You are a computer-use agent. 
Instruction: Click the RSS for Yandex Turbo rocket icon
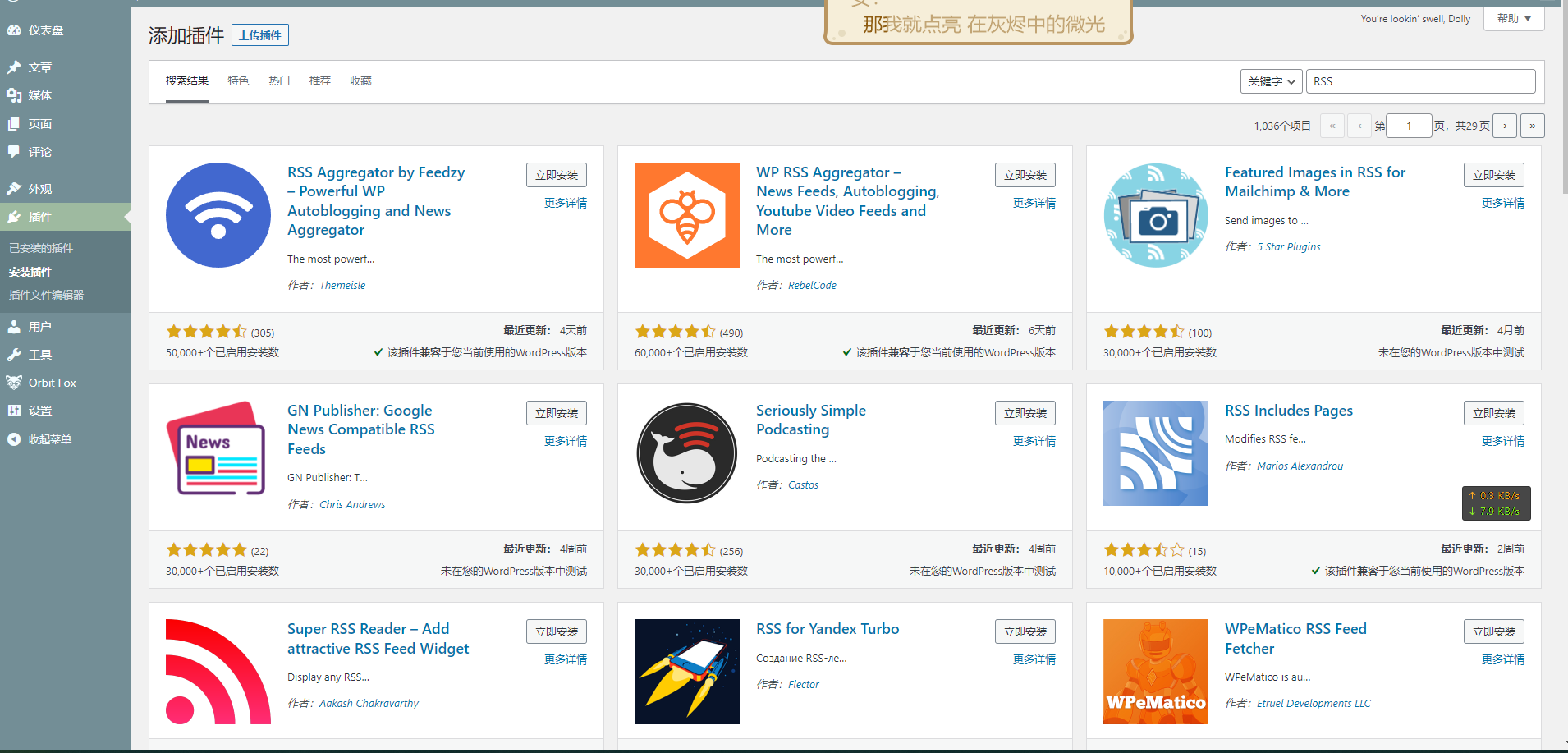687,672
